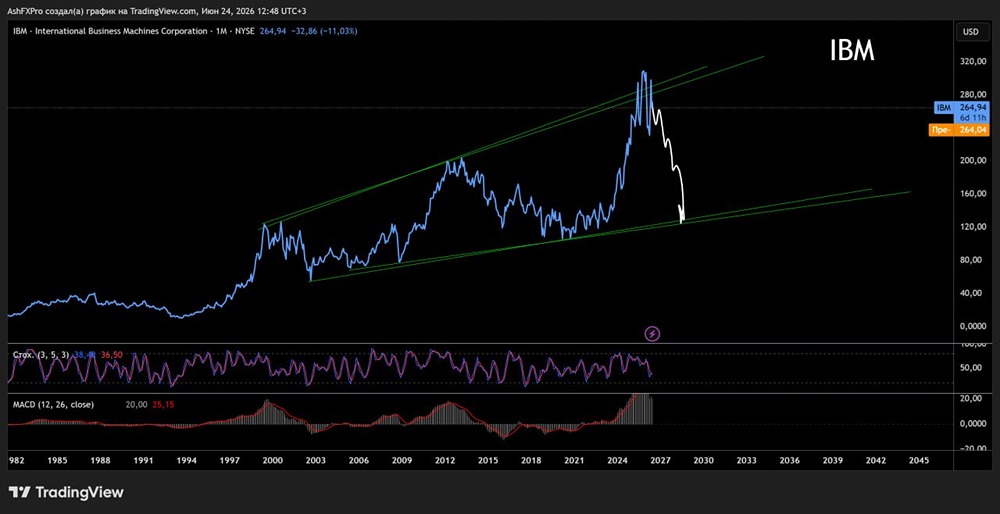The image size is (1000, 514).
Task: Click the blue IBM price label 264,94
Action: tap(962, 108)
